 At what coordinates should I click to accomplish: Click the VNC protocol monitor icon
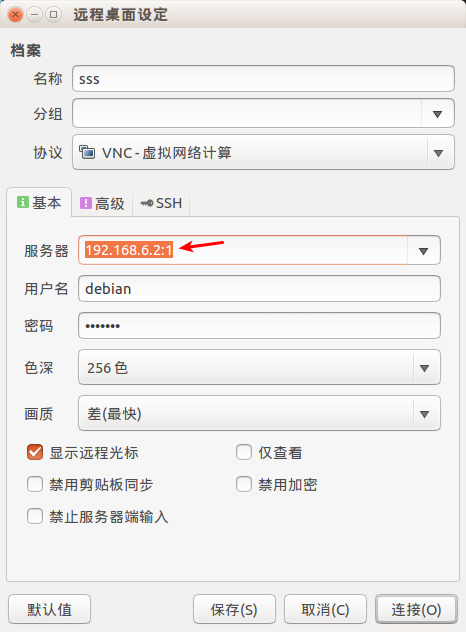[x=87, y=152]
